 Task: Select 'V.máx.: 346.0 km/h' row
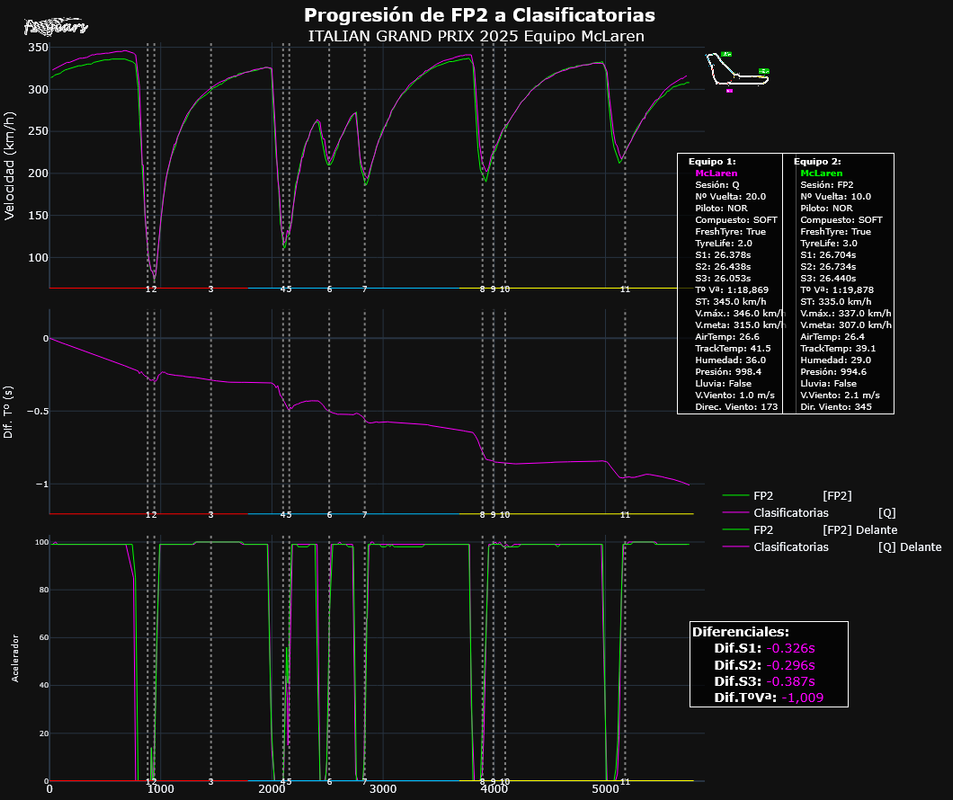pos(740,314)
